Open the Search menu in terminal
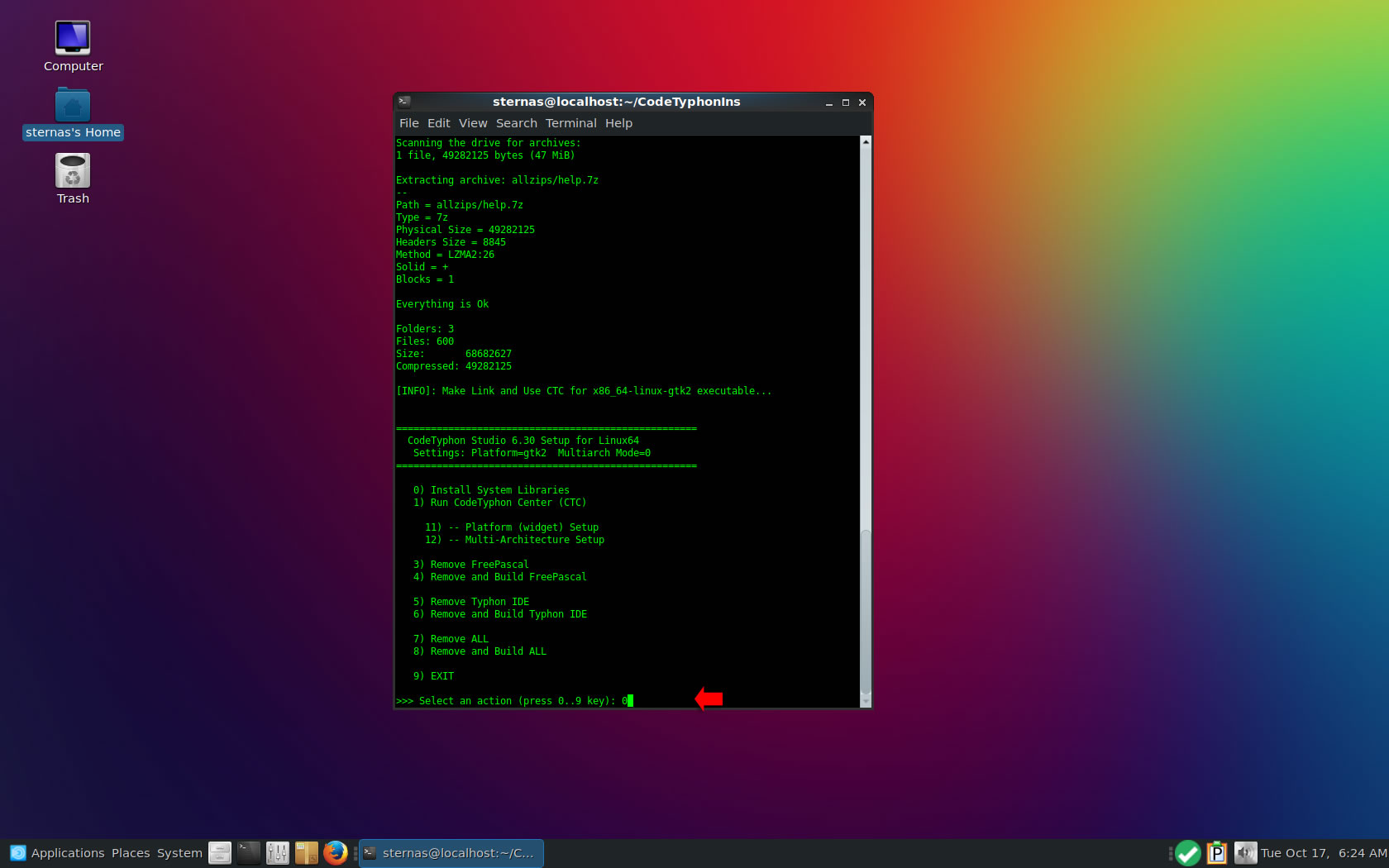 click(517, 123)
